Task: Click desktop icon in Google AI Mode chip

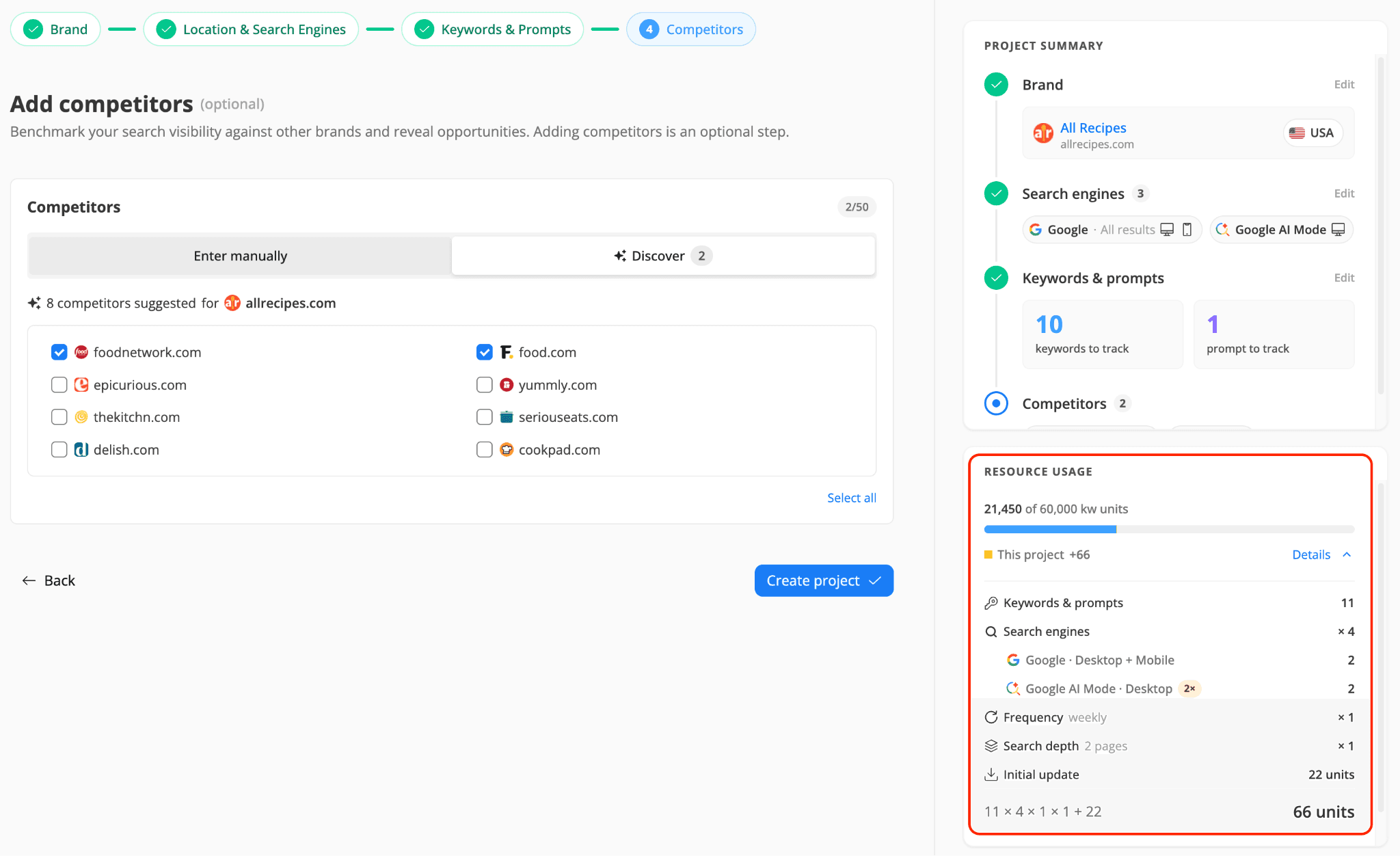Action: [1338, 230]
